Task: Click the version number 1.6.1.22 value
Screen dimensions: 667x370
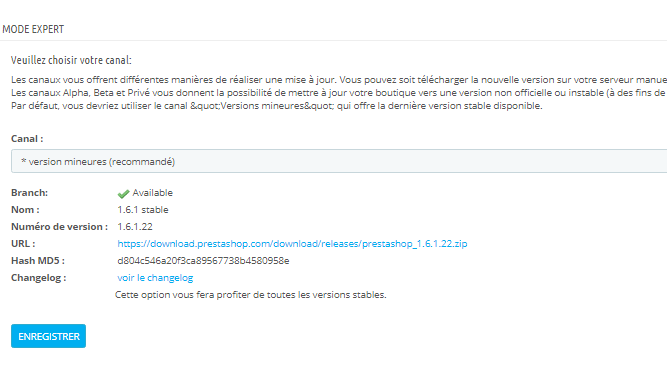Action: click(x=135, y=227)
